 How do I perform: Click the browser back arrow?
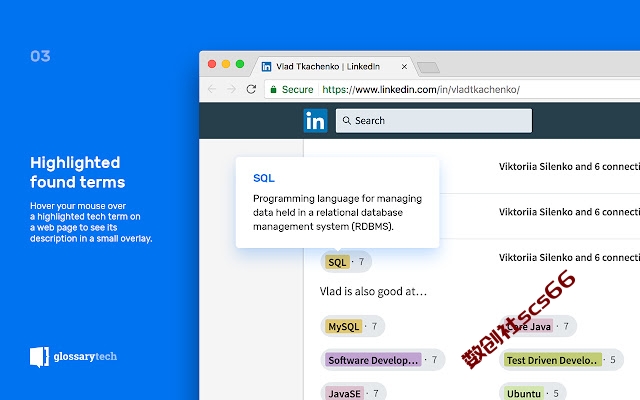tap(211, 89)
